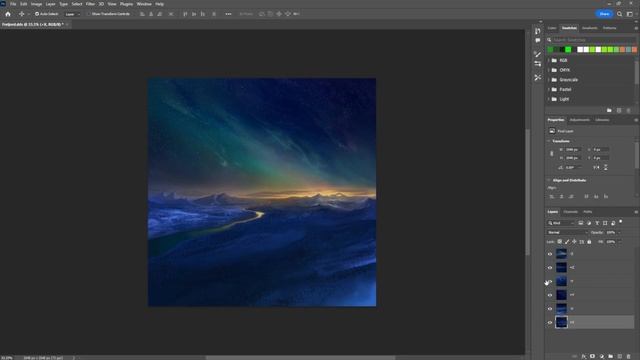Toggle visibility of the fifth layer
The image size is (640, 360).
(550, 309)
